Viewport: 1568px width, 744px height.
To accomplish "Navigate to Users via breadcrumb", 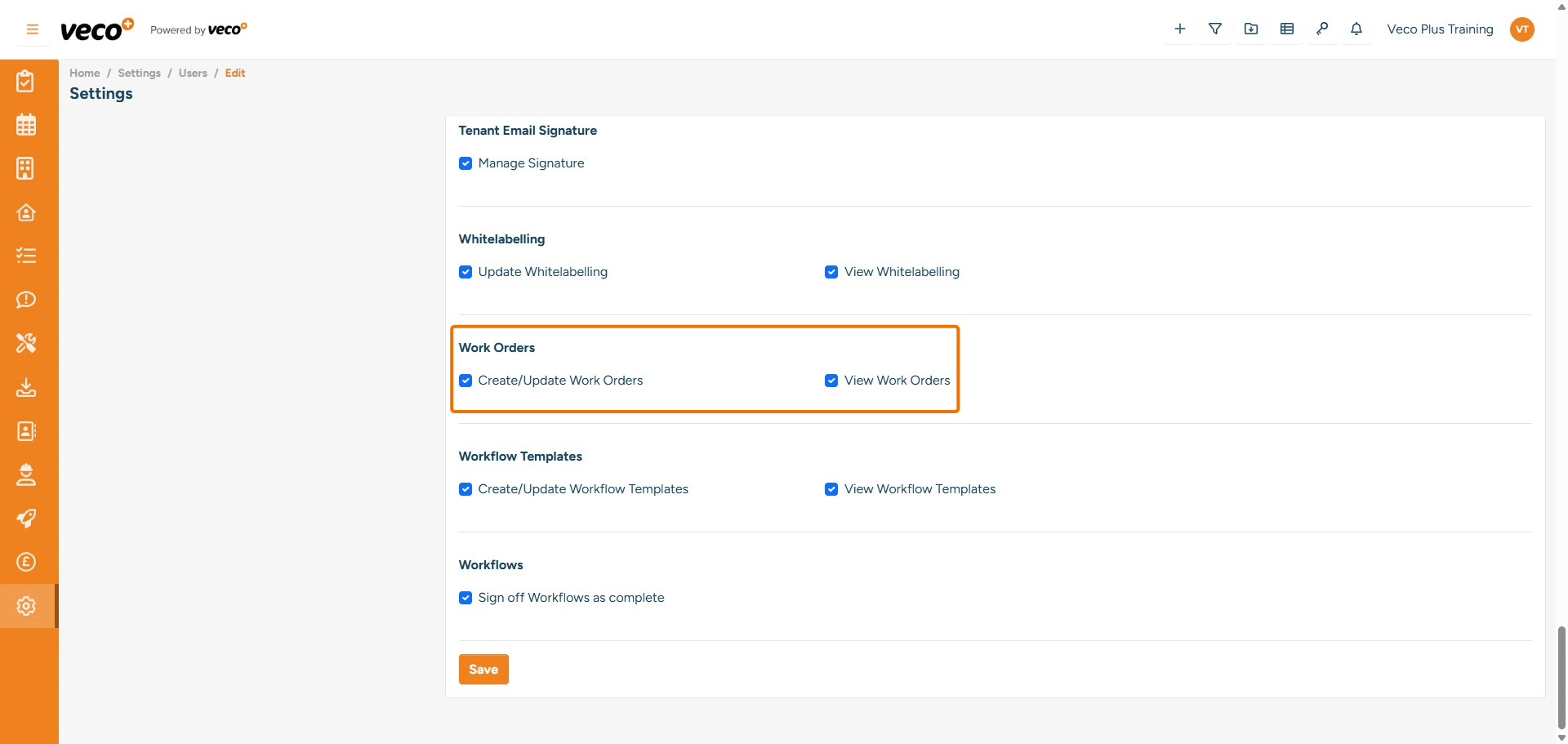I will click(x=193, y=73).
